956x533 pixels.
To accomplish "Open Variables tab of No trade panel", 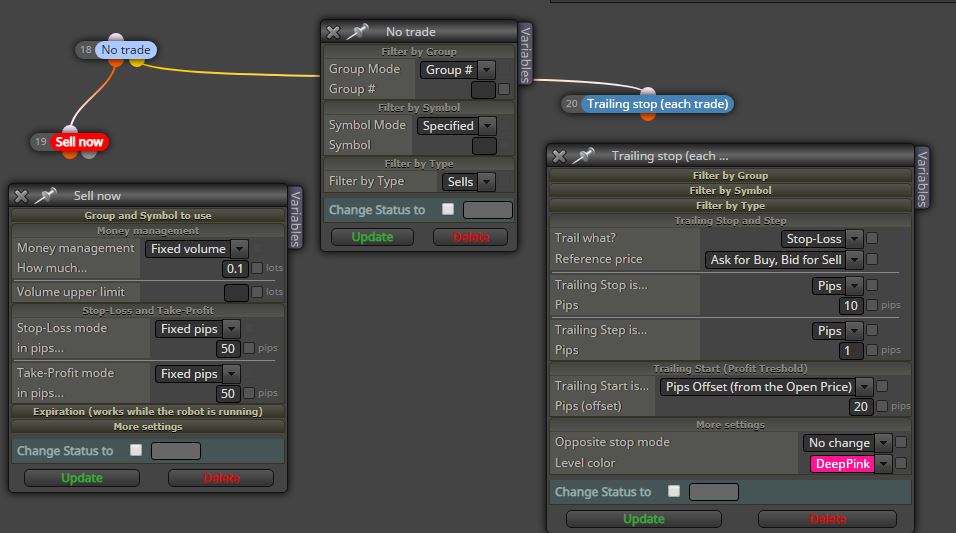I will [x=525, y=52].
